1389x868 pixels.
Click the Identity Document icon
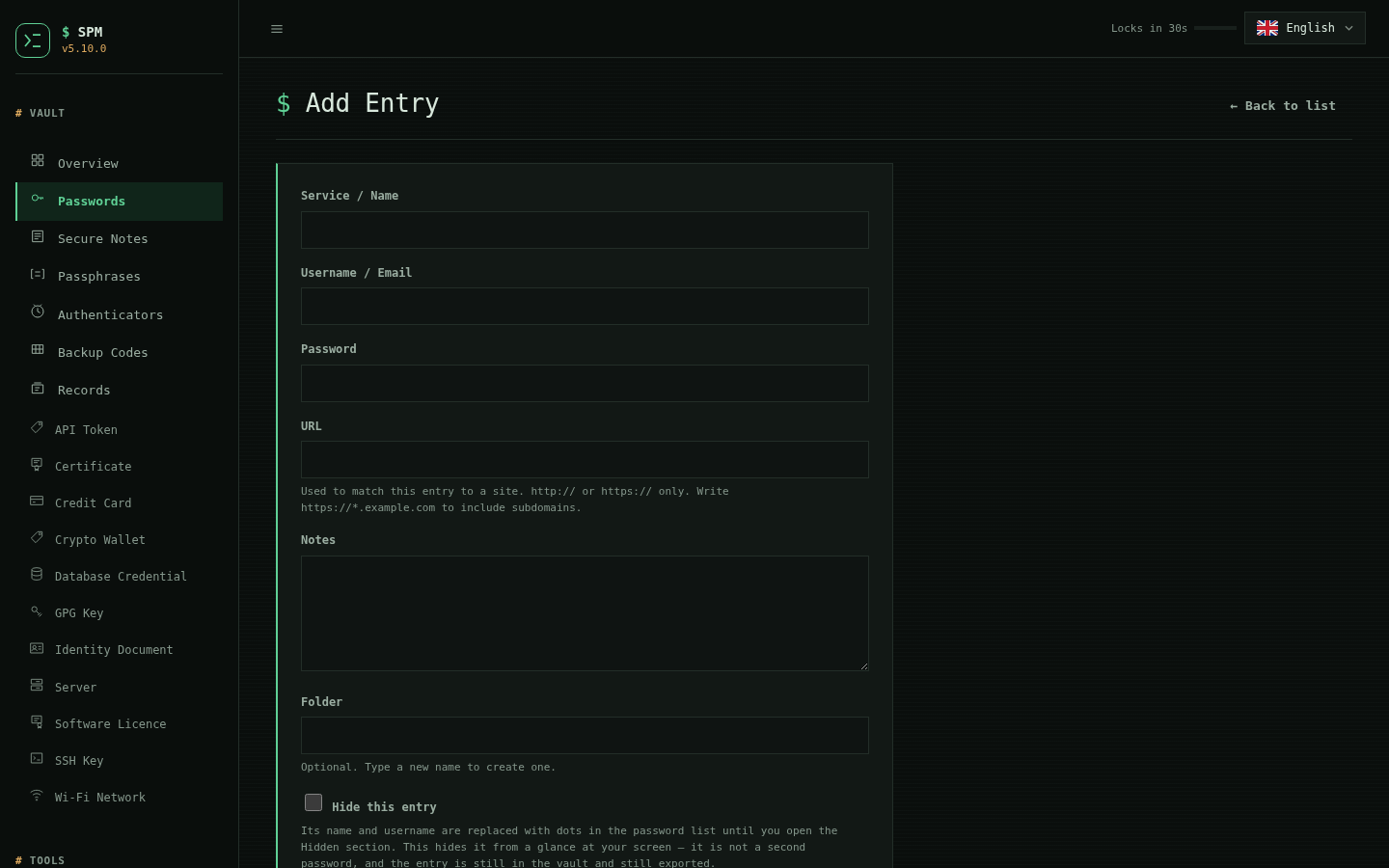(x=37, y=648)
